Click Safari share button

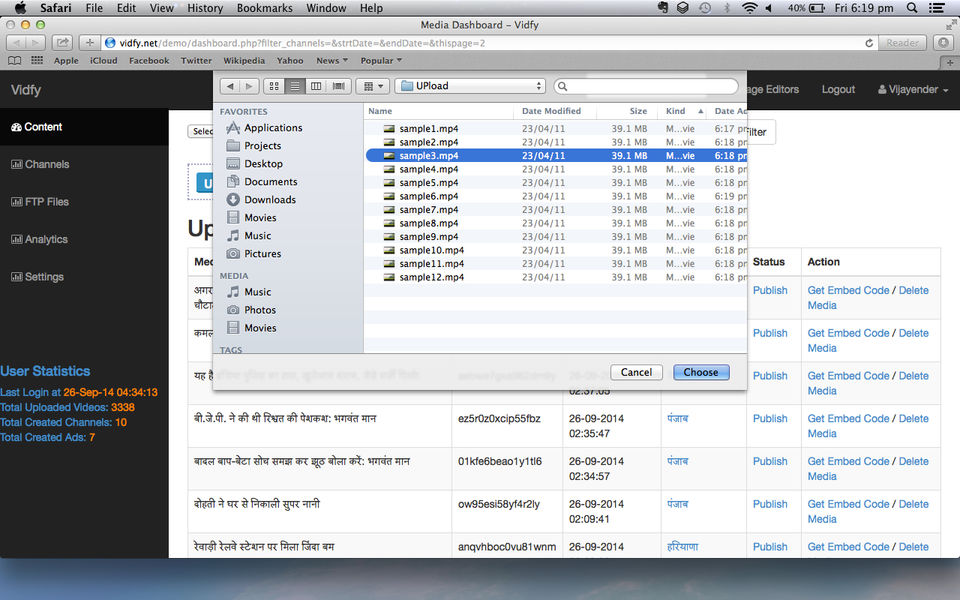click(62, 43)
